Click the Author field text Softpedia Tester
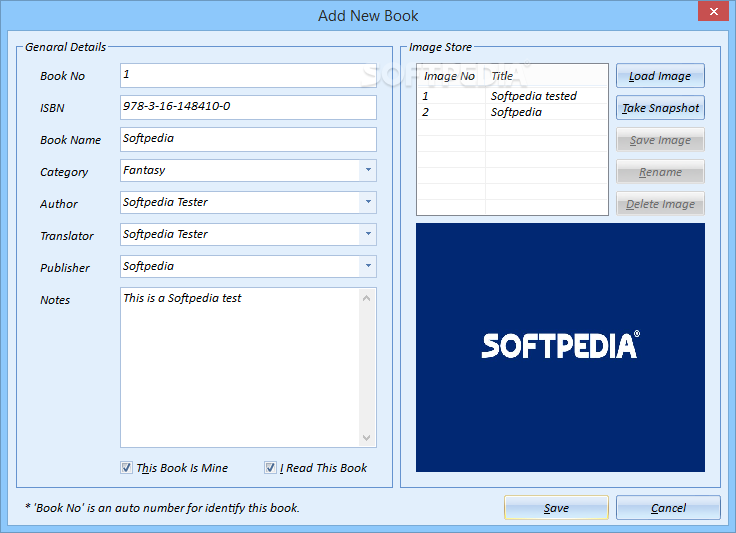 pyautogui.click(x=165, y=202)
